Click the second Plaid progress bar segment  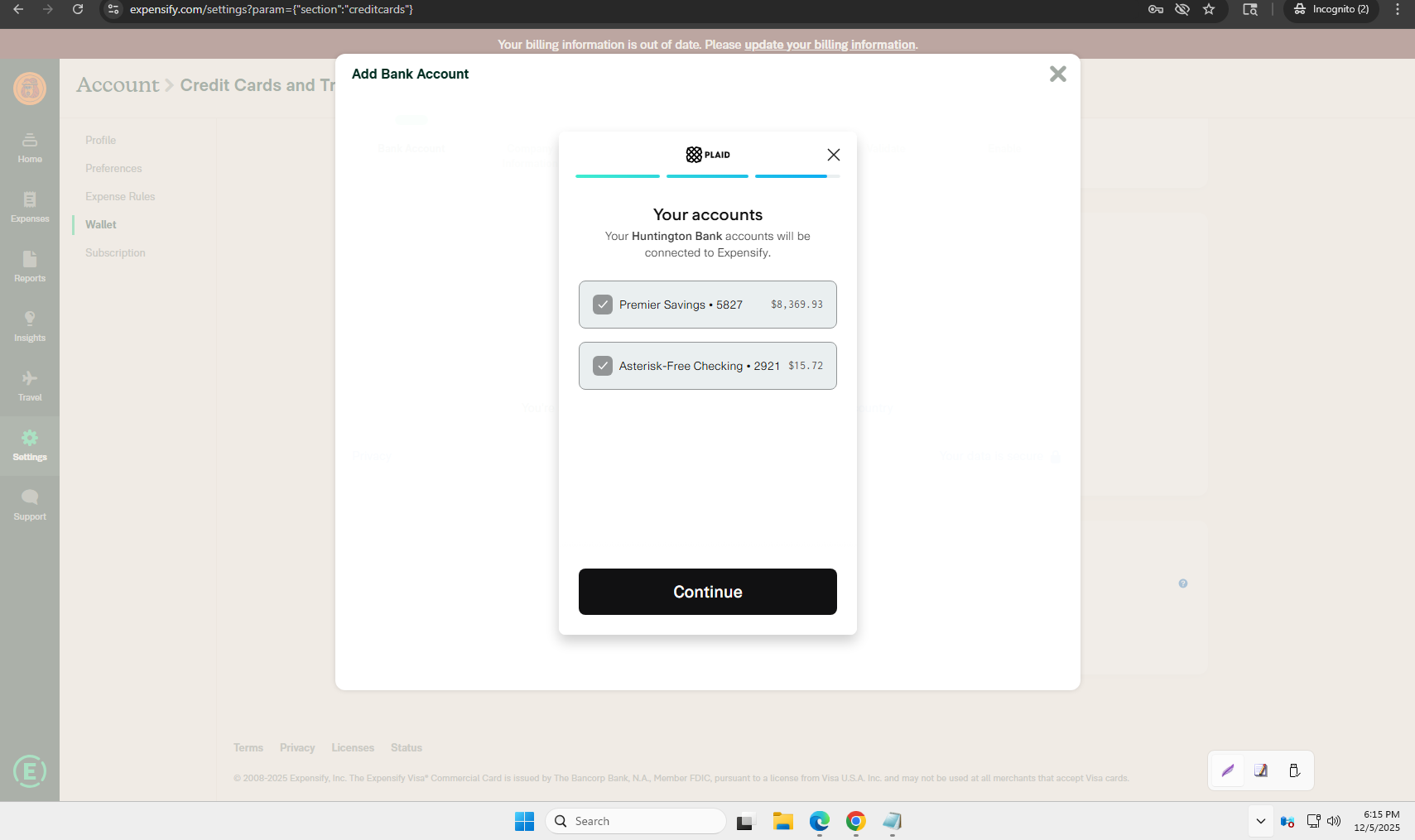(x=707, y=176)
